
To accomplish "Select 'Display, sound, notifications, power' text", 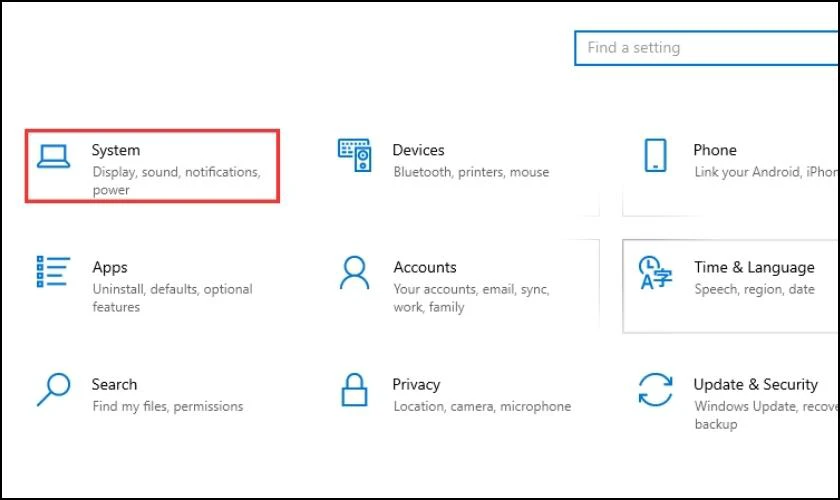I will (x=176, y=181).
